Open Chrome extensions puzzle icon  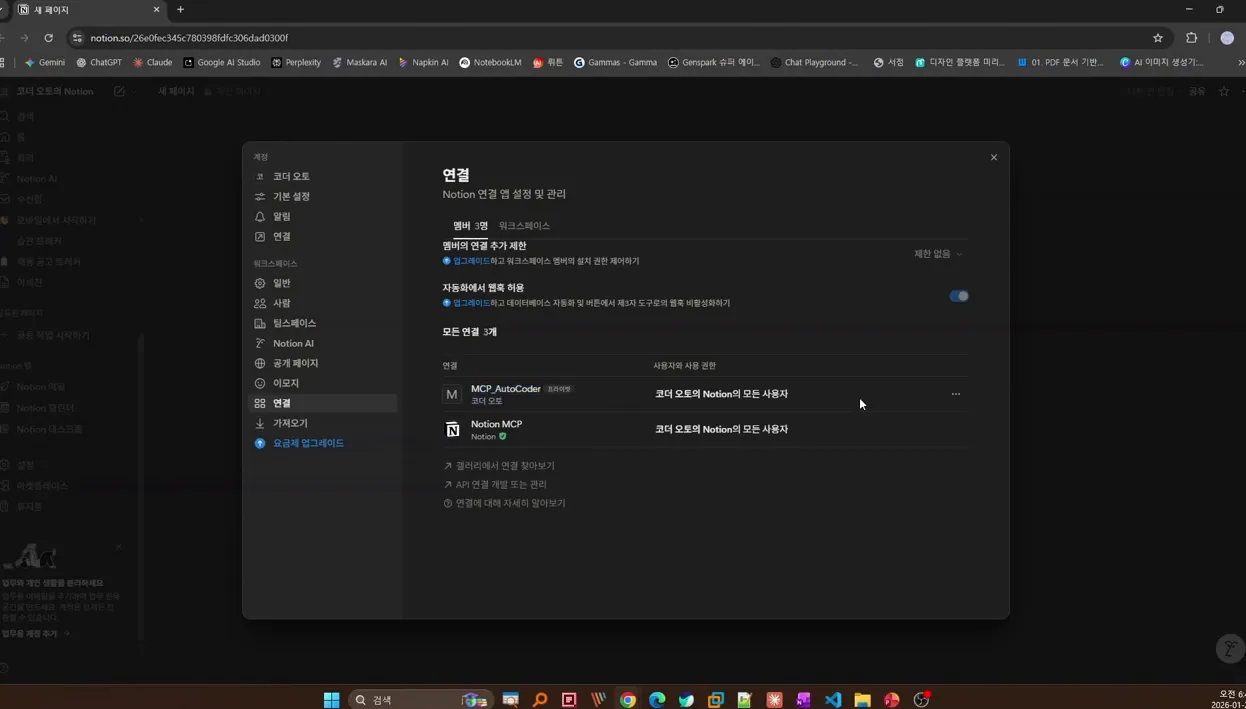[1192, 38]
